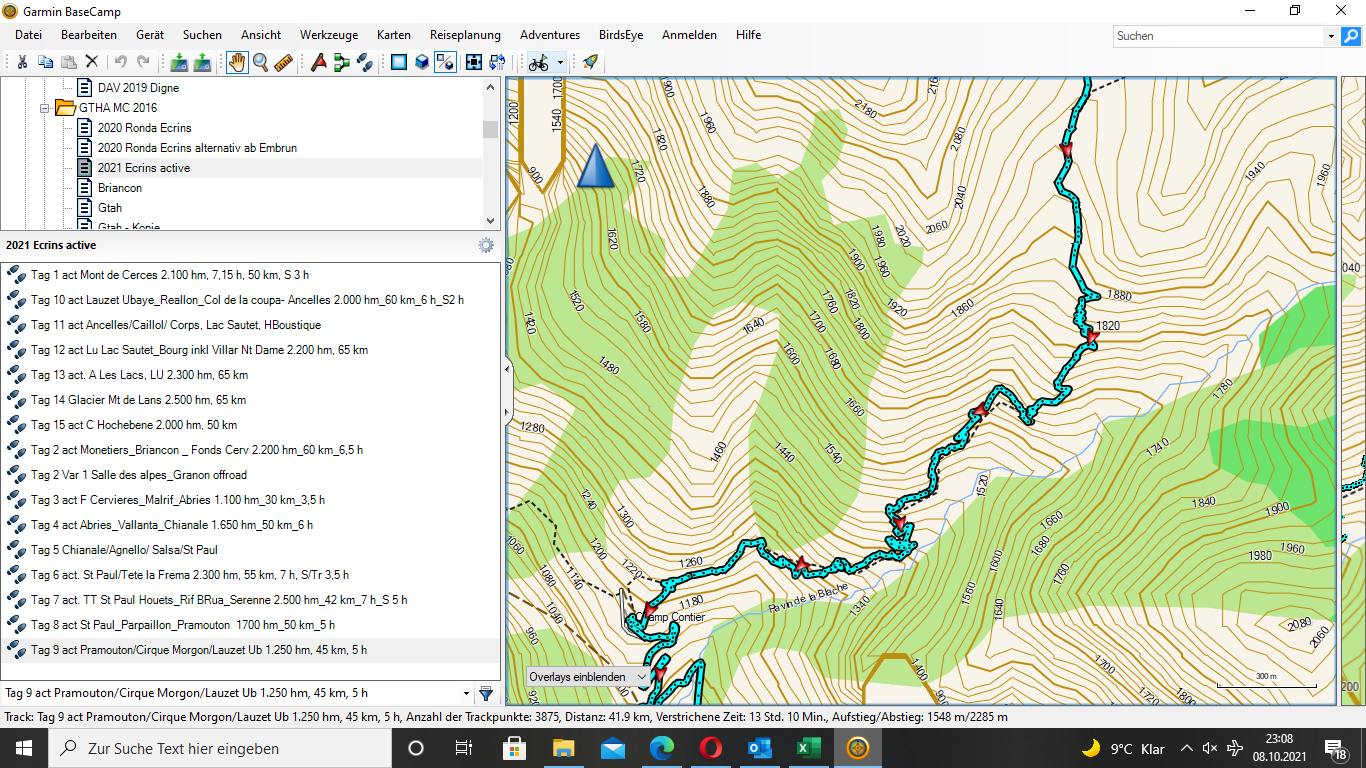Image resolution: width=1366 pixels, height=768 pixels.
Task: Toggle 2D map view
Action: pos(399,62)
